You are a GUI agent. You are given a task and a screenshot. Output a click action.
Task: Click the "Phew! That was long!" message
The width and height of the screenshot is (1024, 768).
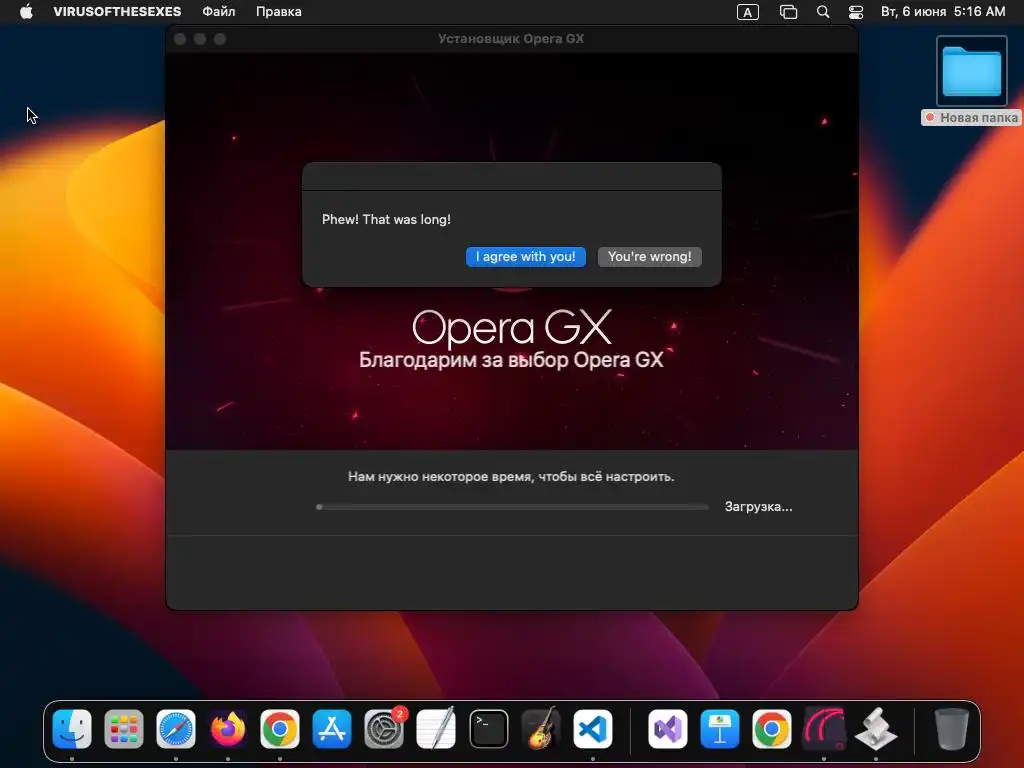click(386, 219)
